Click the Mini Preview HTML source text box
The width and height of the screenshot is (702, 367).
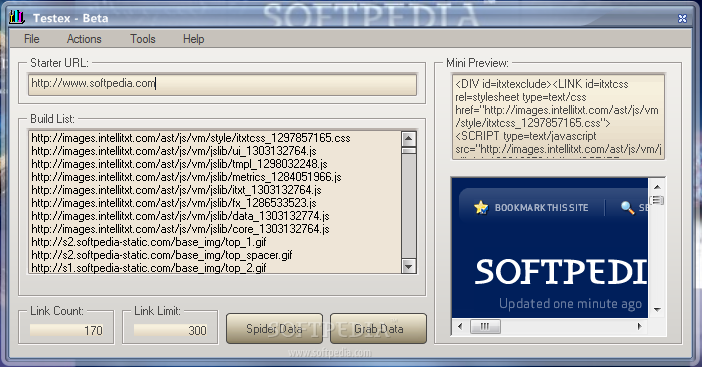558,117
